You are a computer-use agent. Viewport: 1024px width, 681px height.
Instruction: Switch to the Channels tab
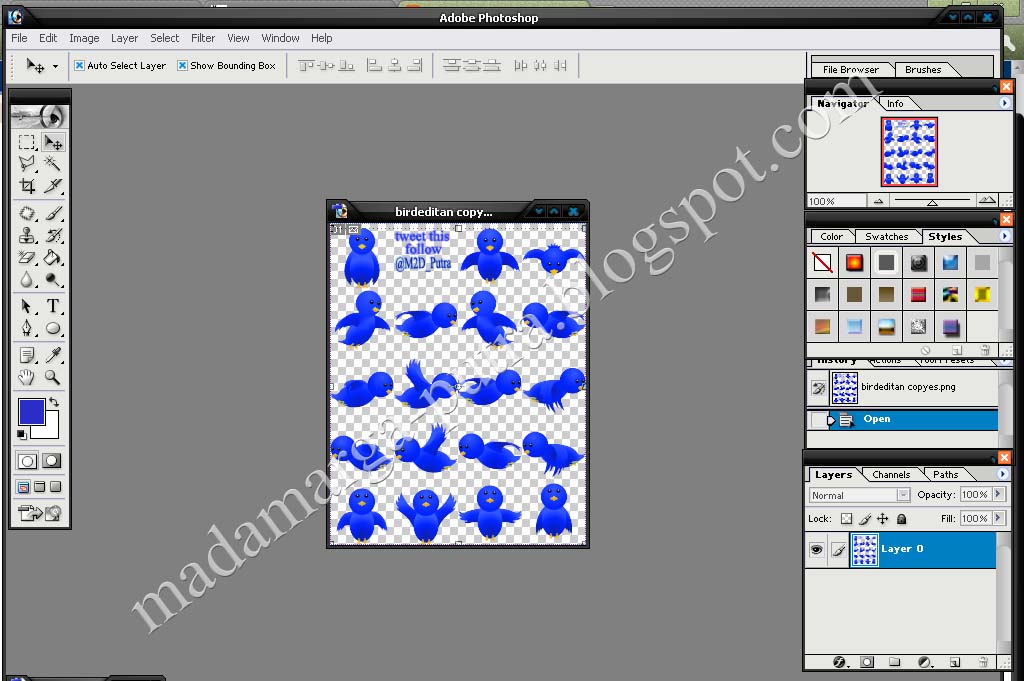coord(891,475)
